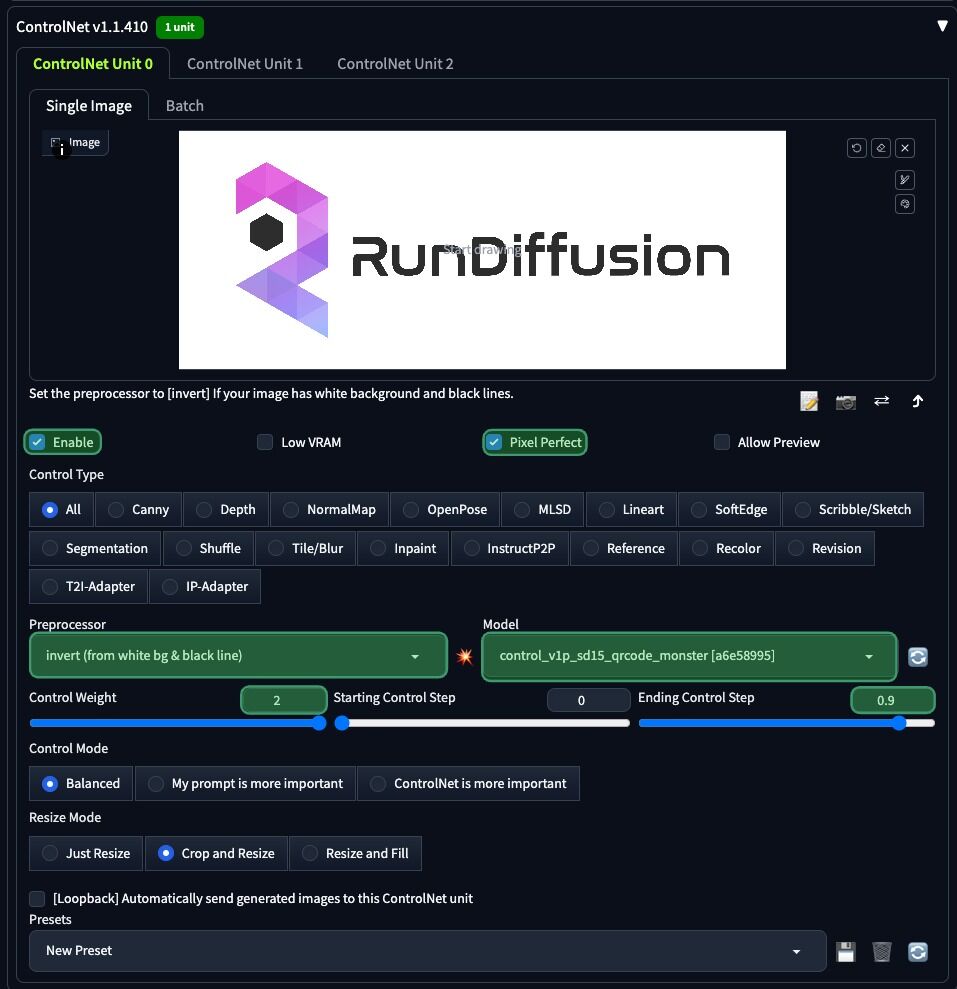This screenshot has height=989, width=957.
Task: Click the Image label icon
Action: click(x=56, y=143)
